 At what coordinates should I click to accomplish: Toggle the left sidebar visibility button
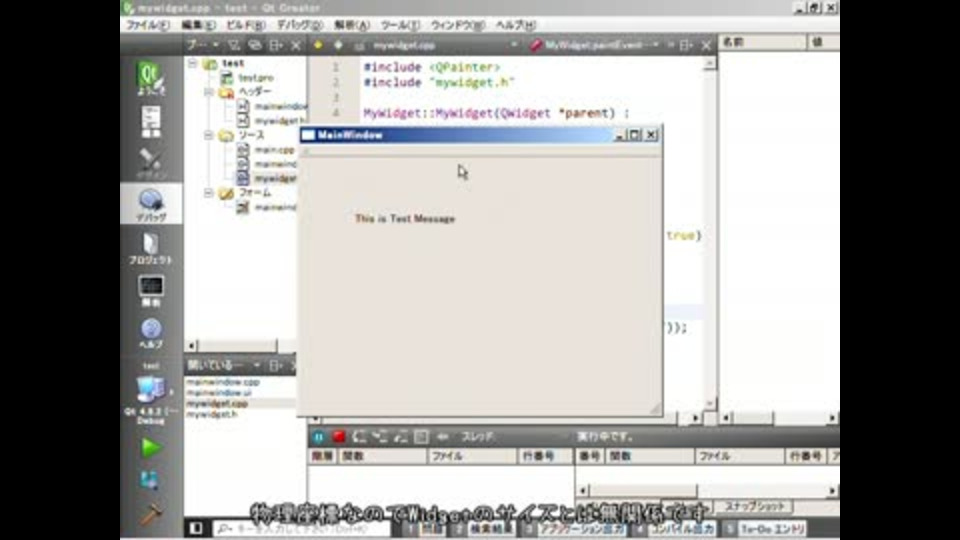[196, 528]
